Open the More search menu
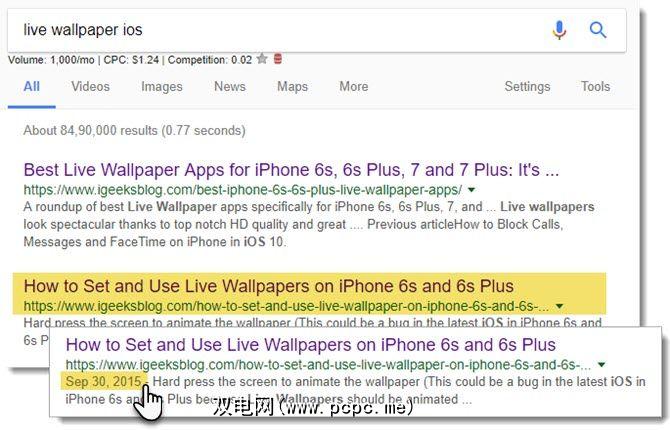Viewport: 670px width, 430px height. [x=353, y=86]
